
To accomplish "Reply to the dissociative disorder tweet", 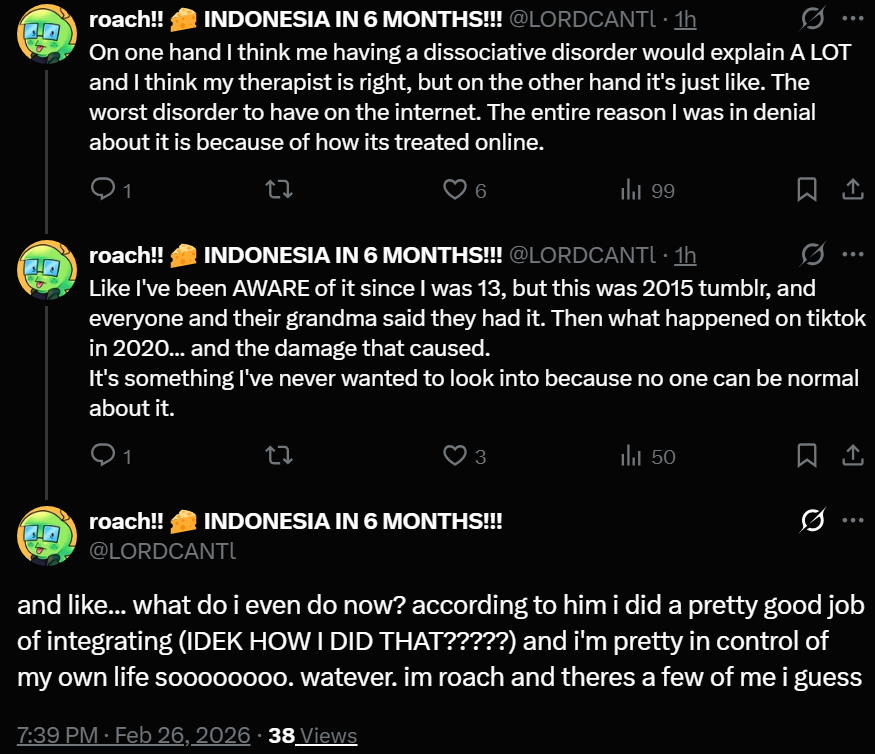I will click(103, 189).
